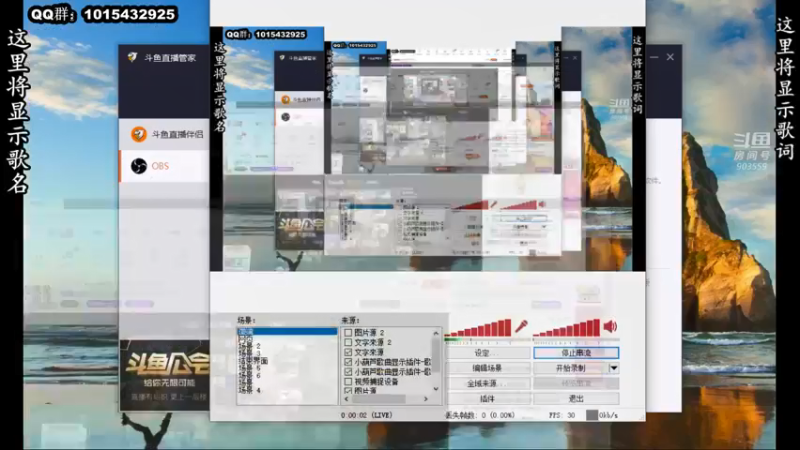Select the 结束界面 scene
The image size is (800, 450).
click(x=253, y=361)
